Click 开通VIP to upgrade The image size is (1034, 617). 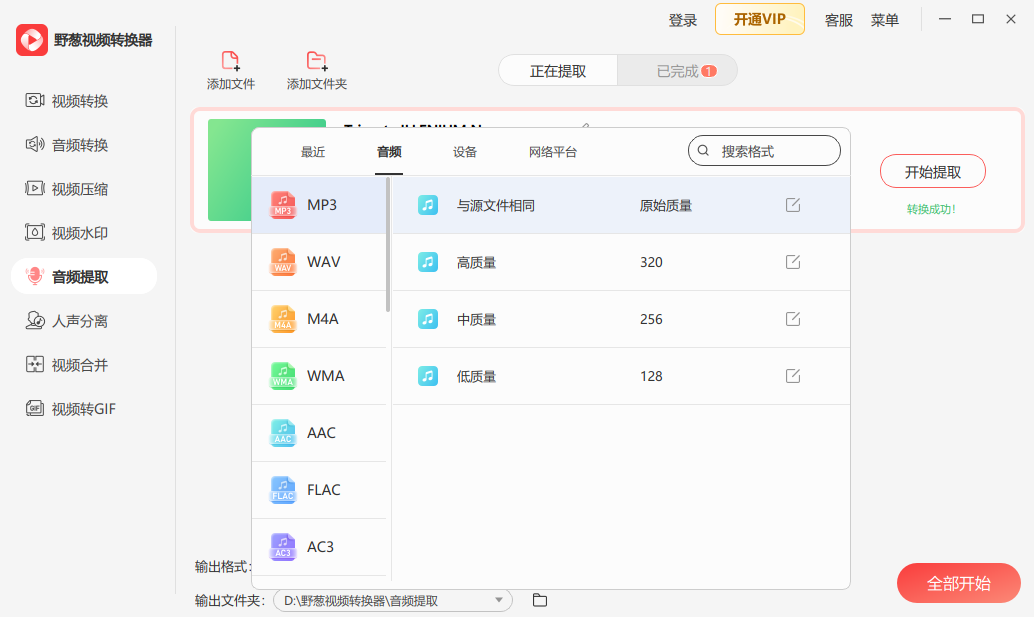(759, 19)
